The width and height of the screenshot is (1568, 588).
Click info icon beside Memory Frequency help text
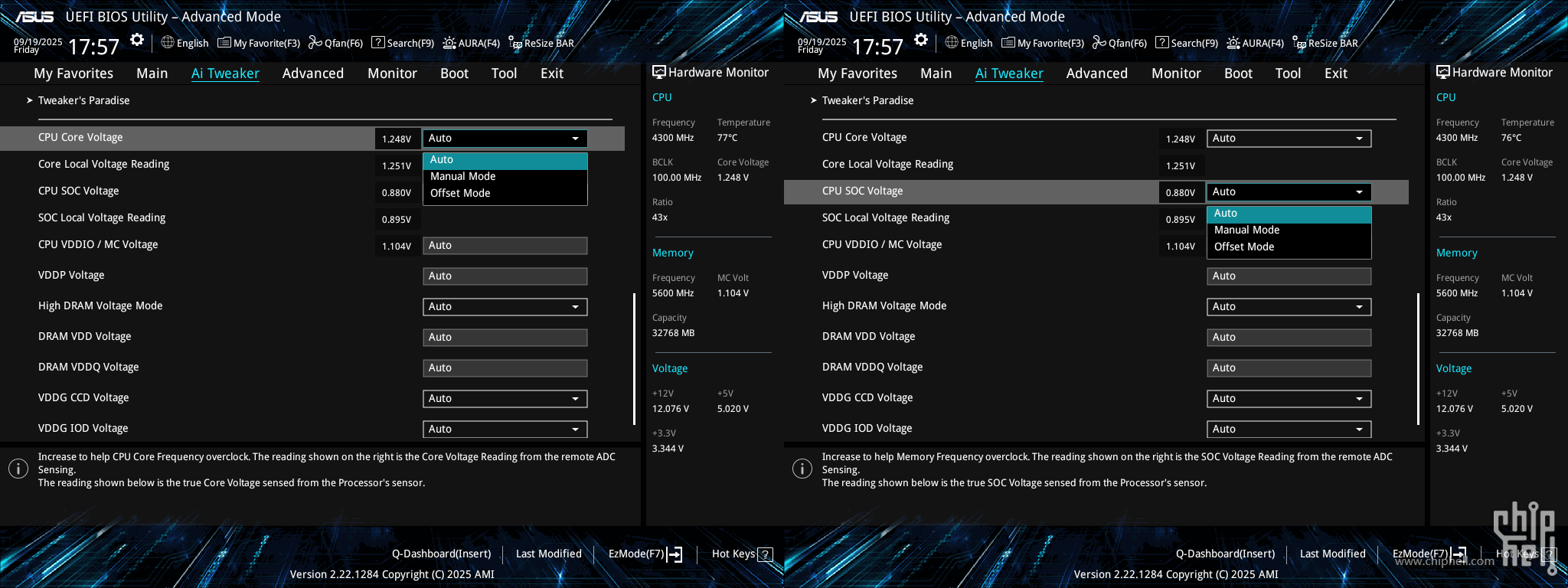click(x=802, y=469)
